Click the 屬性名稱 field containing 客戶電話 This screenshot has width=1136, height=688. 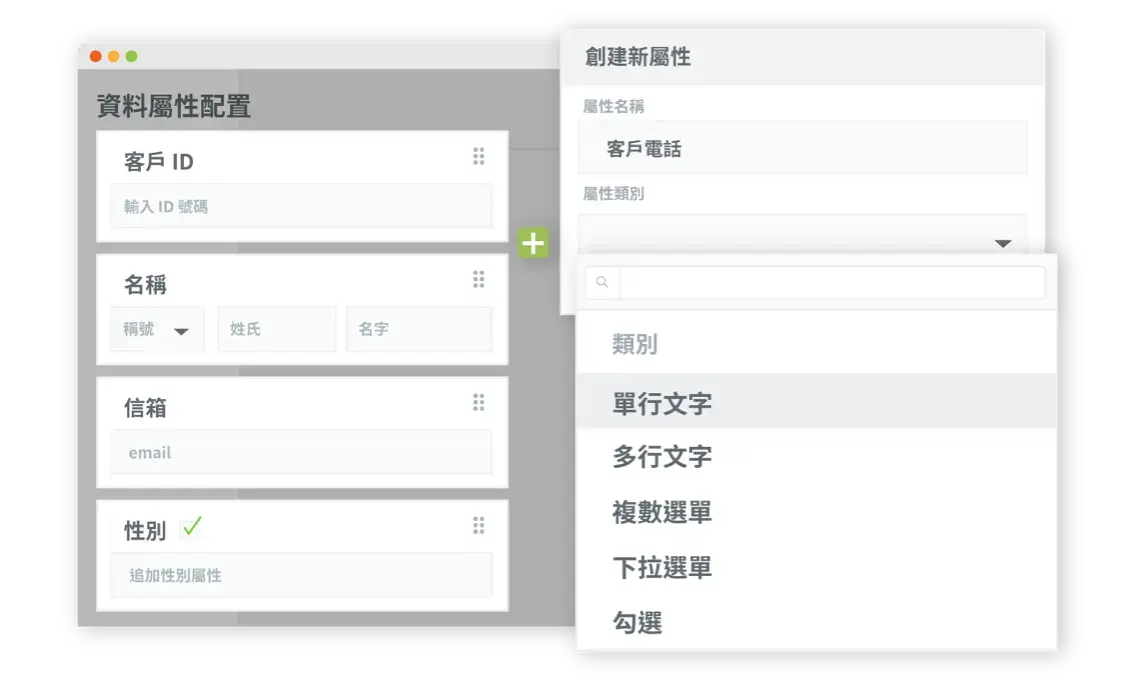(x=802, y=148)
